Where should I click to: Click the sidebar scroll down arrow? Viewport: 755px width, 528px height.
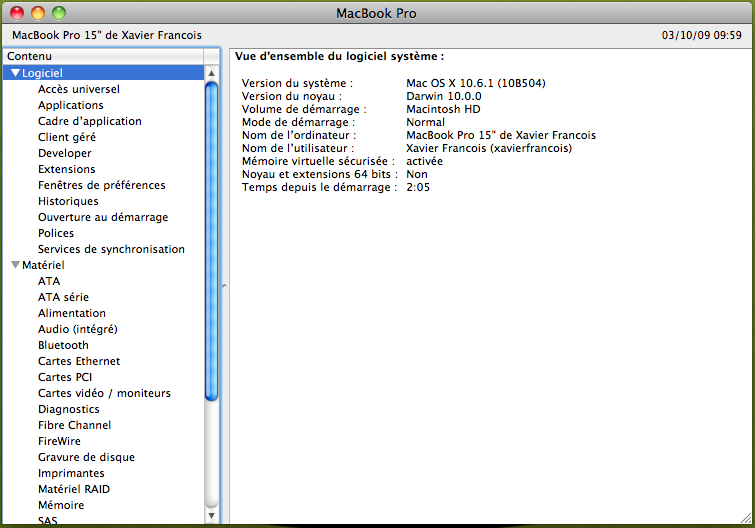[211, 516]
